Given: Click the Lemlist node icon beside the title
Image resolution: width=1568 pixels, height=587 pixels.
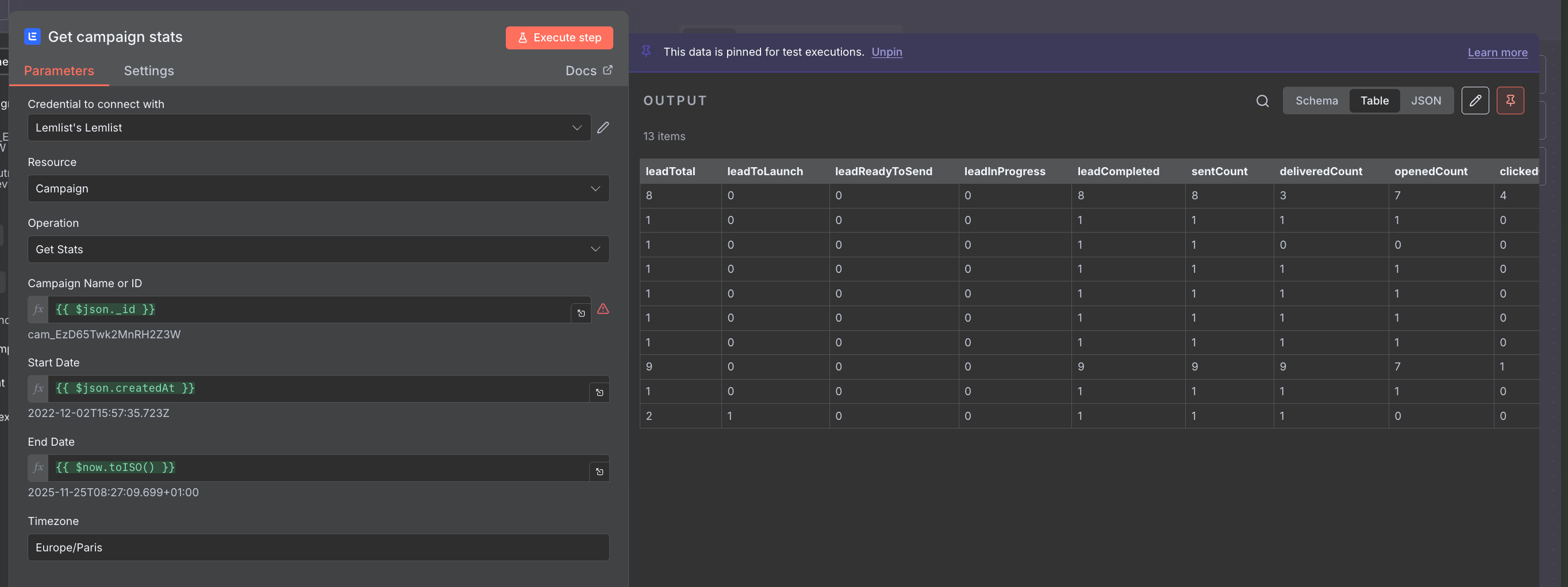Looking at the screenshot, I should (x=32, y=37).
